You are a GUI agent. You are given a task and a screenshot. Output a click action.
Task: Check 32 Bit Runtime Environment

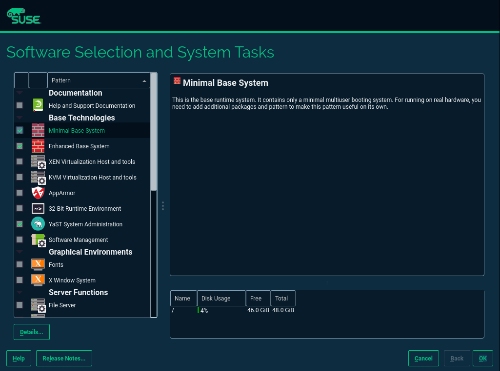tap(20, 208)
